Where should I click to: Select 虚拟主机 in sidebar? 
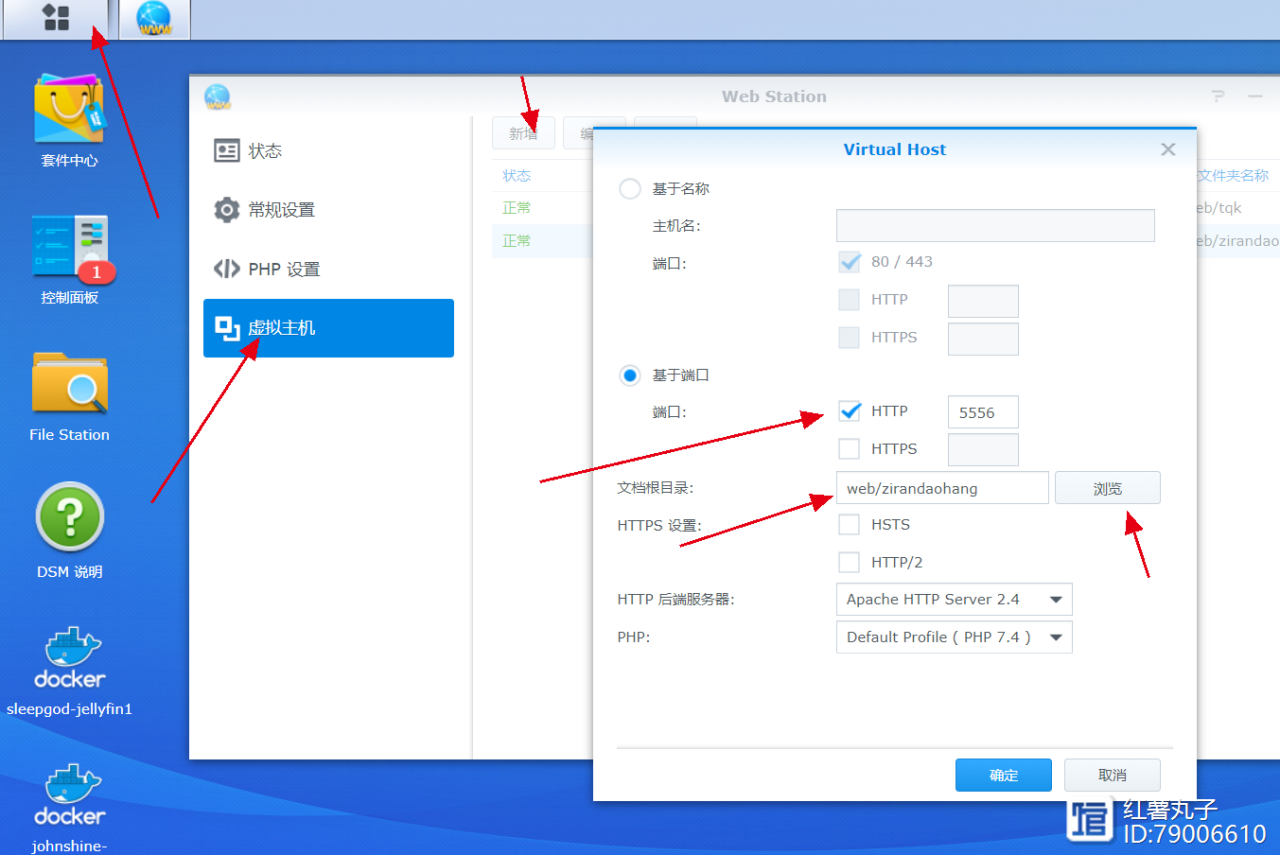tap(328, 328)
